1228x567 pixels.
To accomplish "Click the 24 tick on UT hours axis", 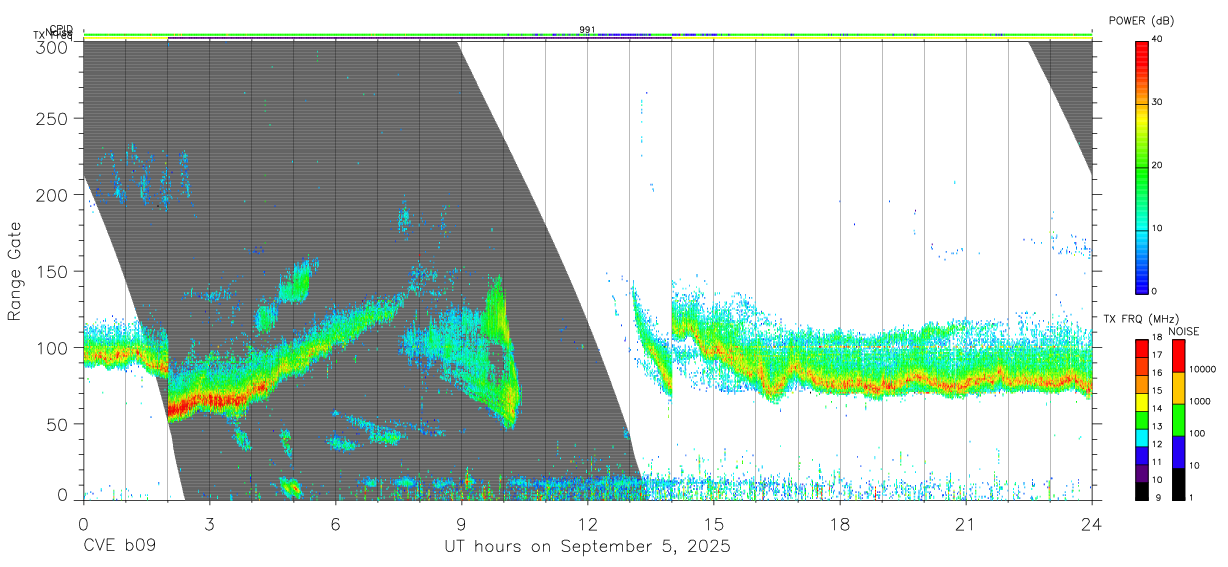I will pyautogui.click(x=1092, y=524).
